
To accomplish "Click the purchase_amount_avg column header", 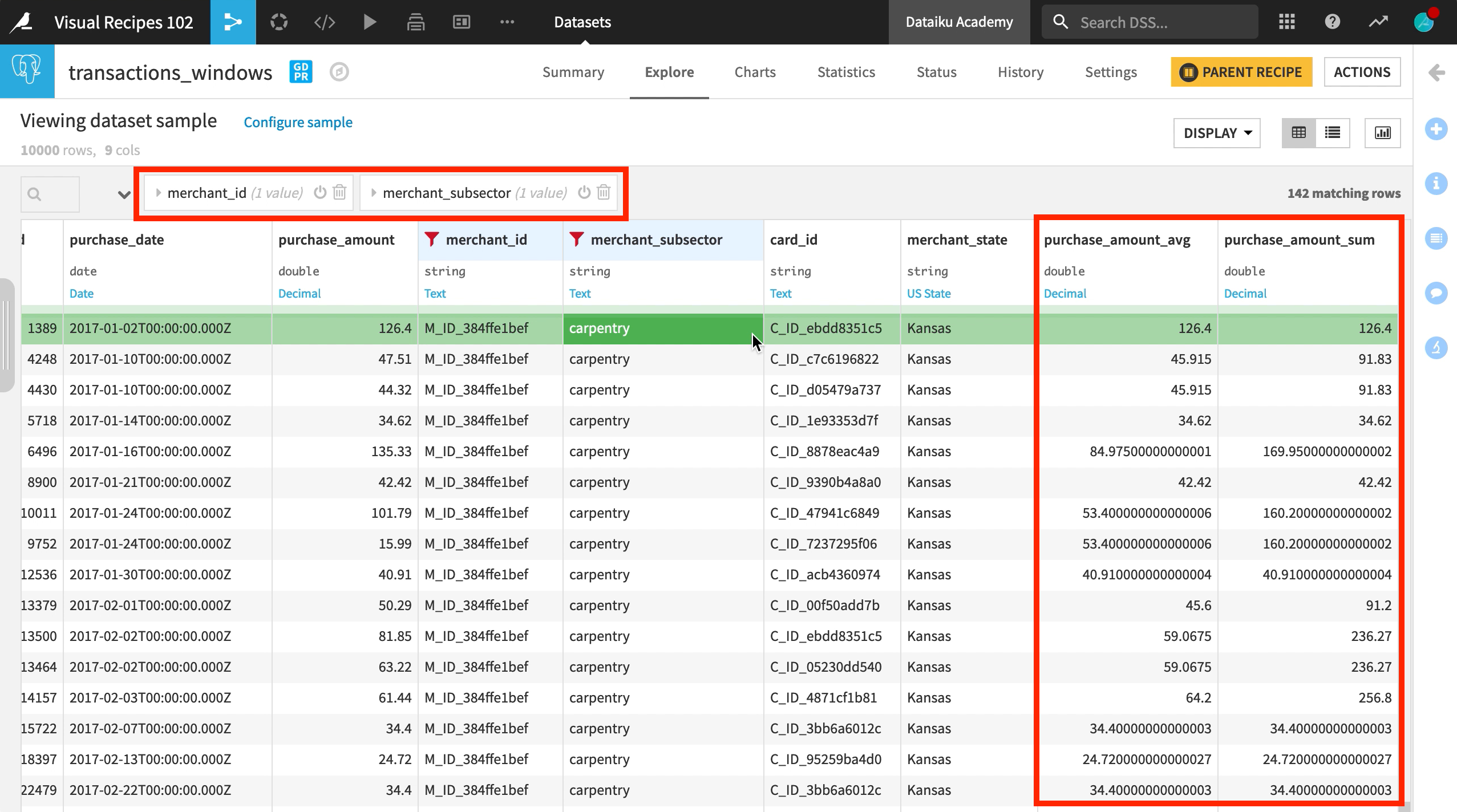I will (x=1116, y=239).
